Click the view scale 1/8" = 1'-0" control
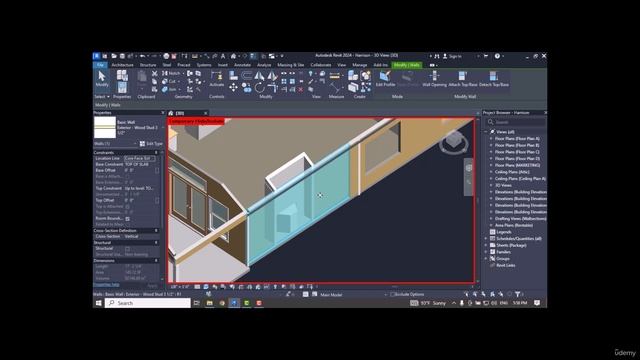 180,287
